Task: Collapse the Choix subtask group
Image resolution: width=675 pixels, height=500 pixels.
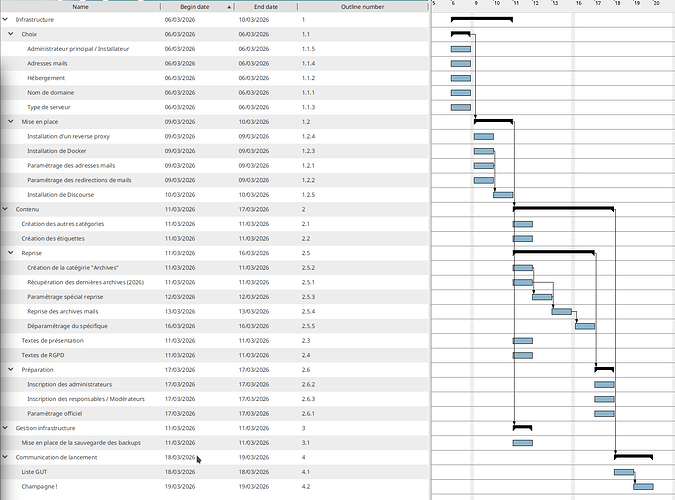Action: [12, 34]
